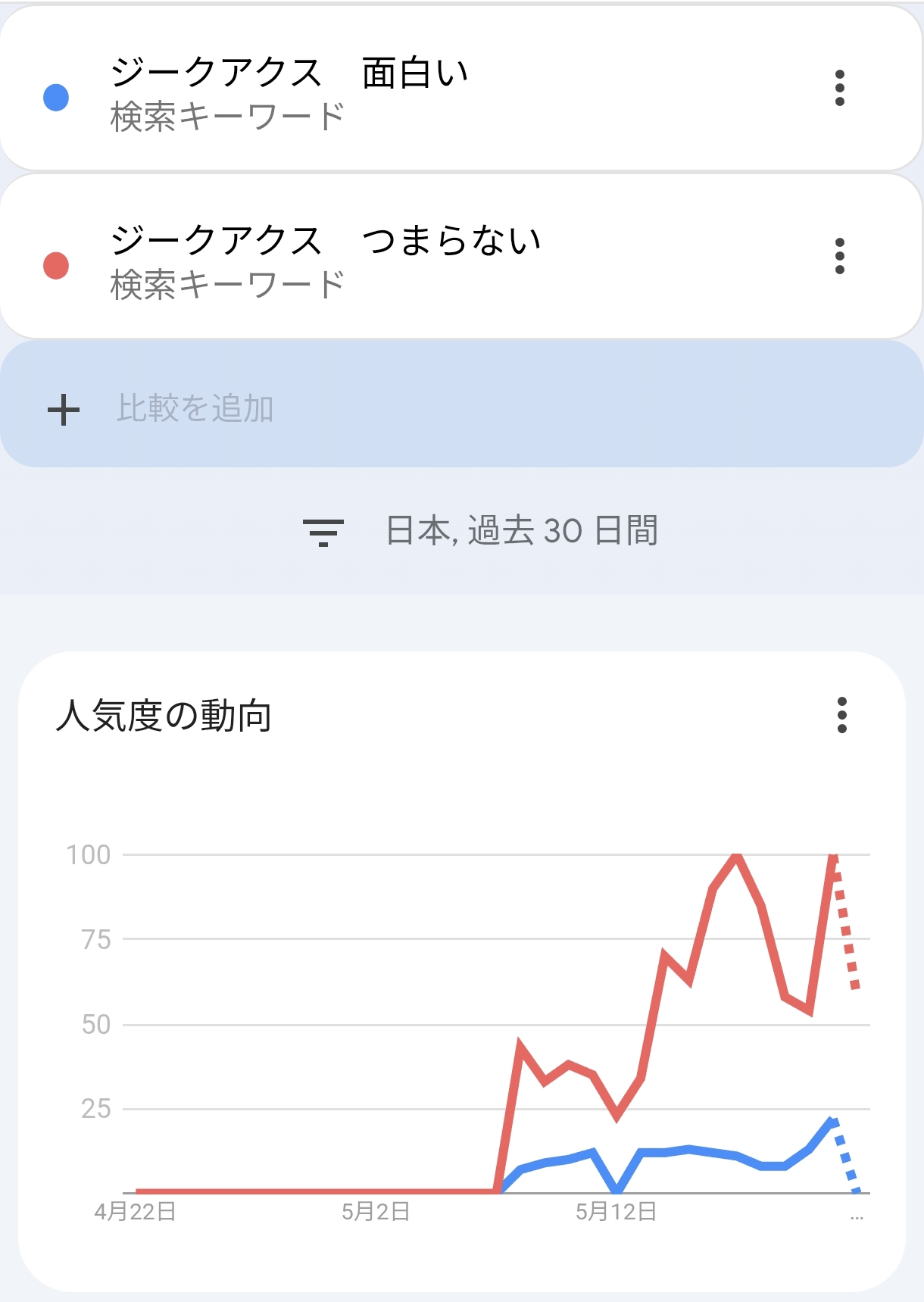Open the 日本, 過去 30 日間 filter settings
Viewport: 924px width, 1302px height.
(x=522, y=531)
